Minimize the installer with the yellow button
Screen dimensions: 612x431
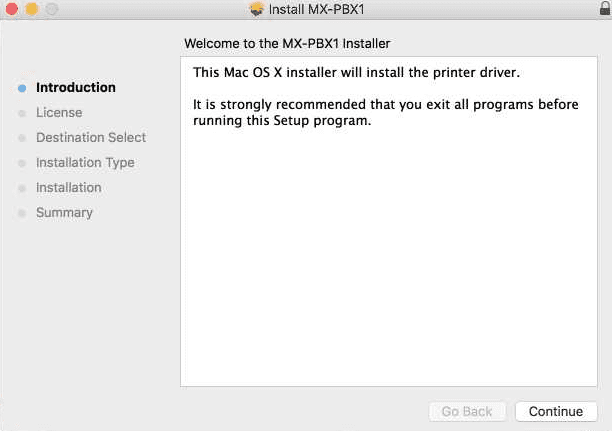click(31, 9)
